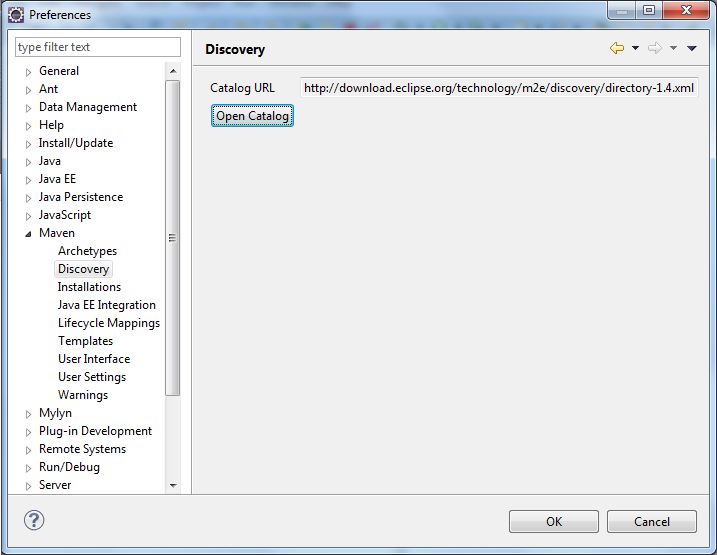Open the preferences view menu triangle
This screenshot has width=717, height=555.
coord(692,48)
